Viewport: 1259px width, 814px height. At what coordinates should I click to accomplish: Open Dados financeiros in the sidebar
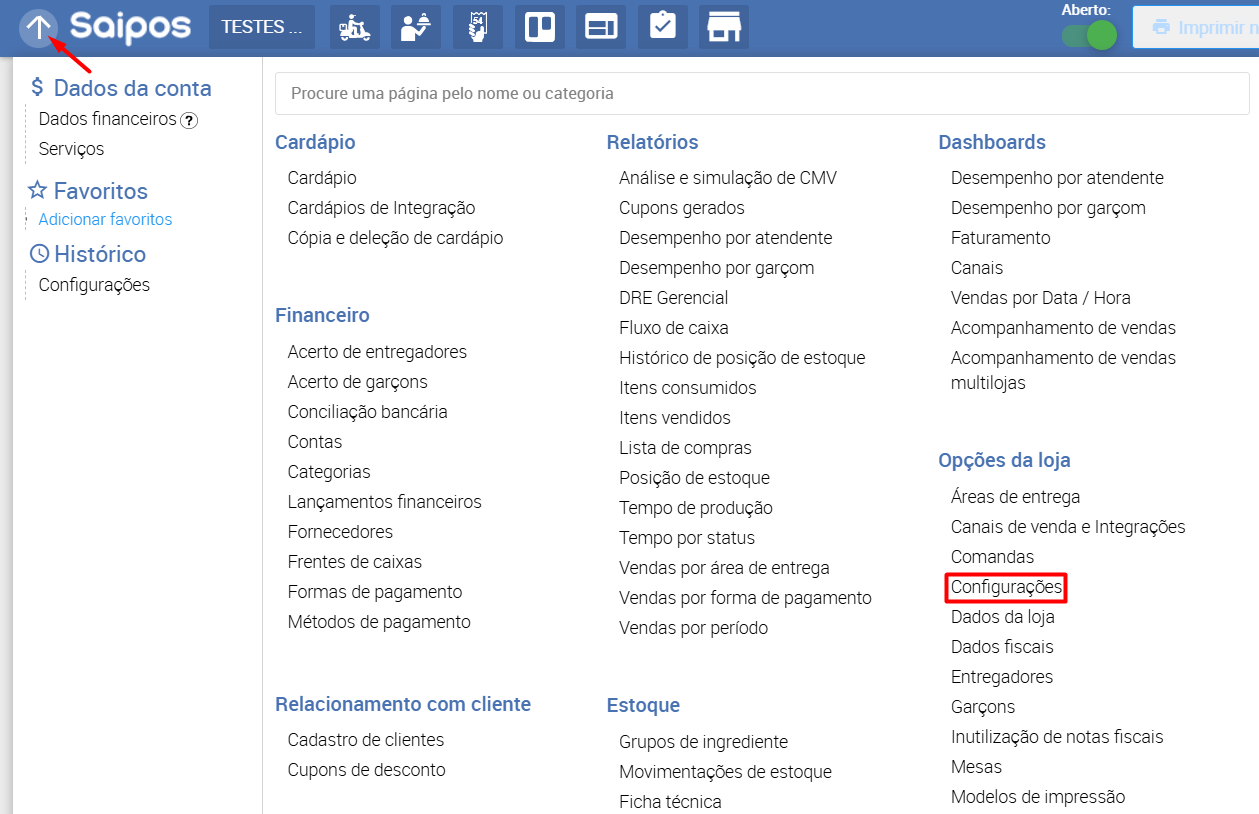(x=107, y=119)
